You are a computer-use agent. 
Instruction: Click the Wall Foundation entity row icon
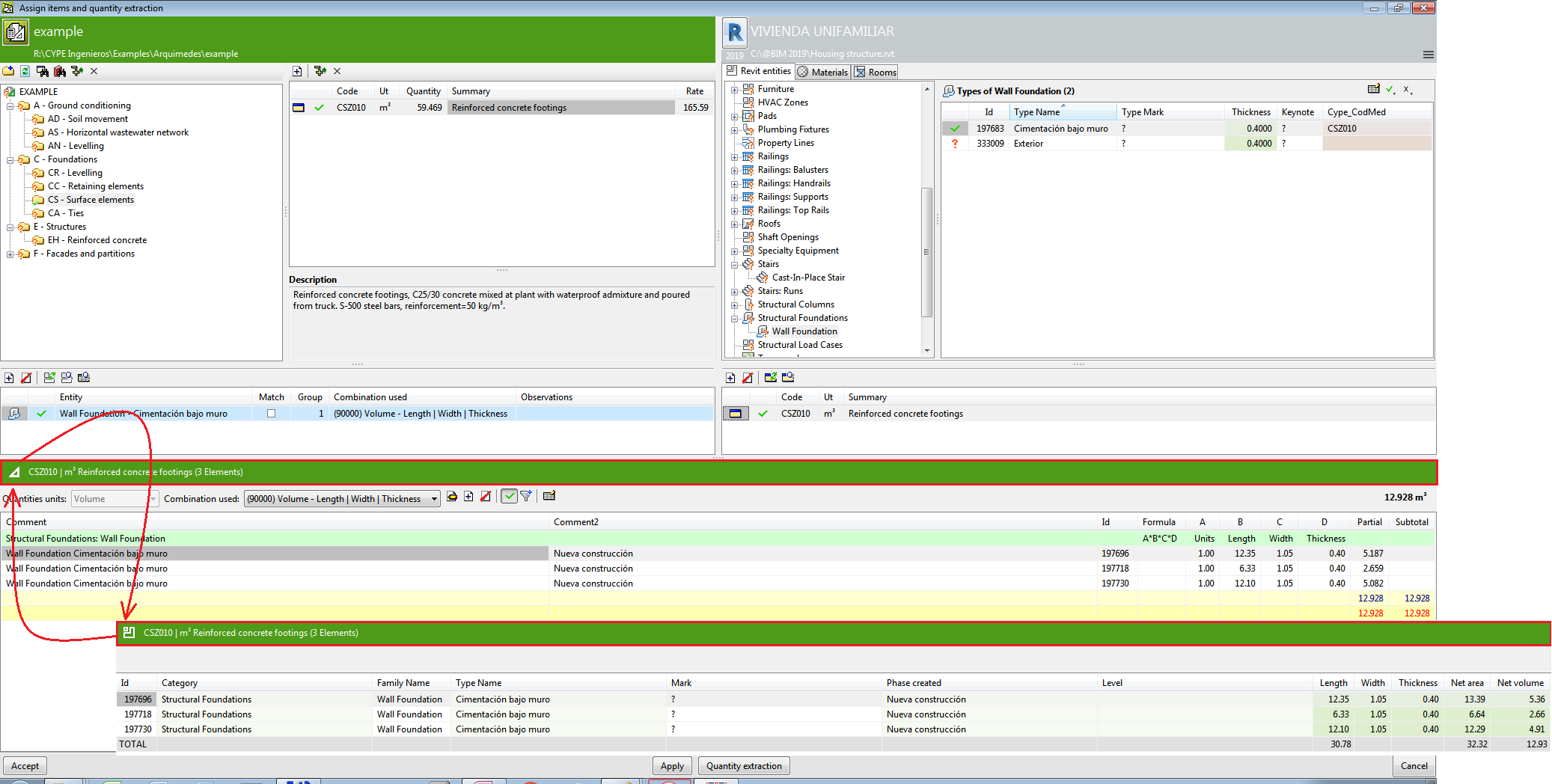click(14, 414)
